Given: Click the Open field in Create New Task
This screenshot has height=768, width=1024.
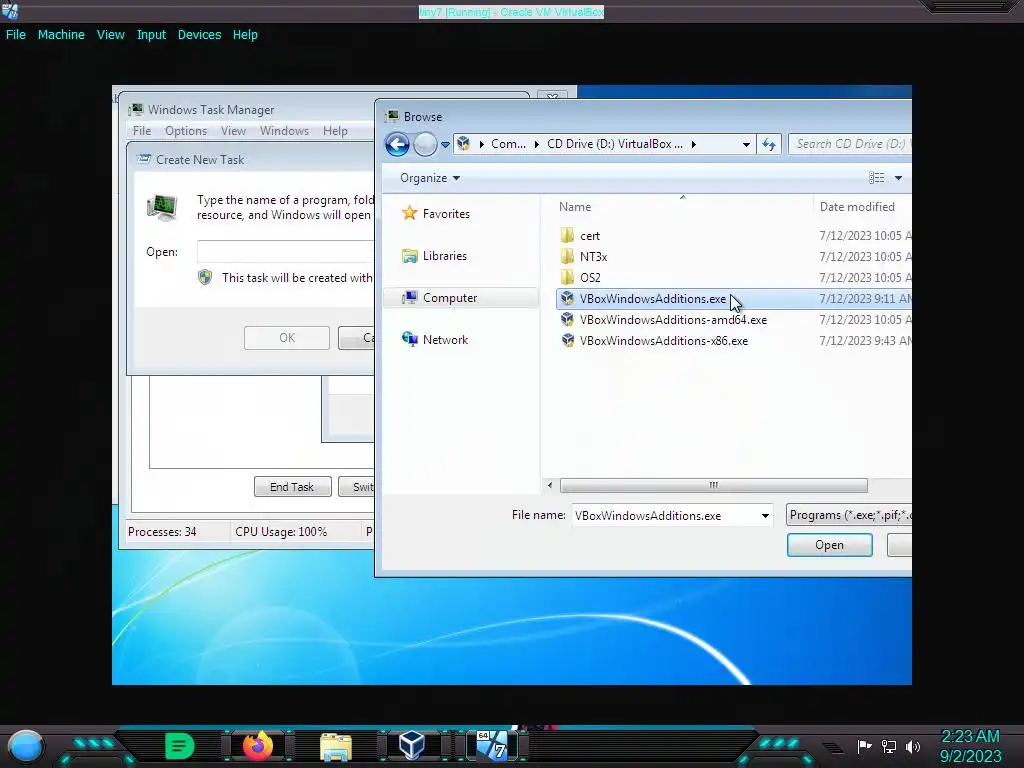Looking at the screenshot, I should [285, 251].
